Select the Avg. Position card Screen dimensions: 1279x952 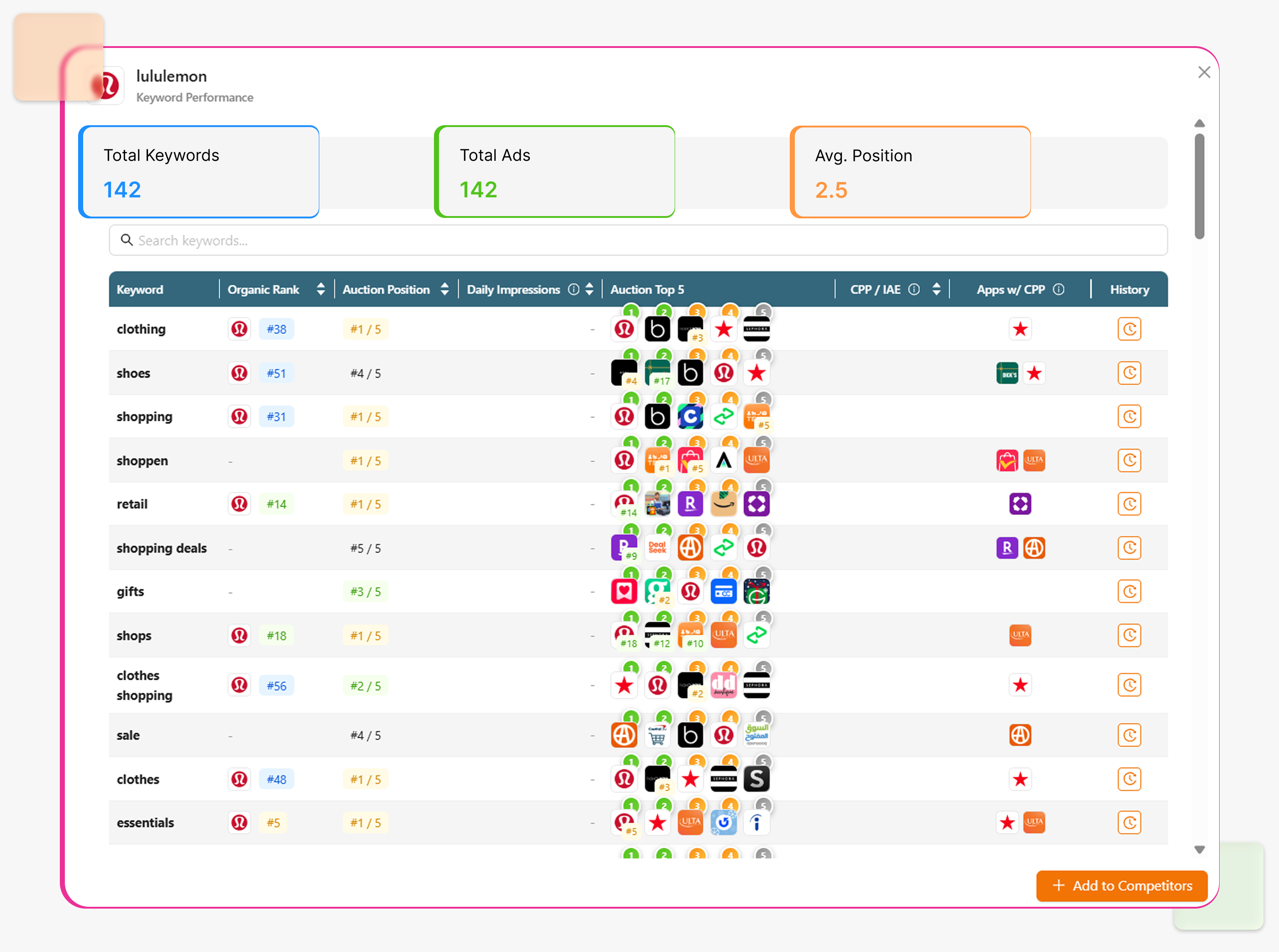pos(910,172)
